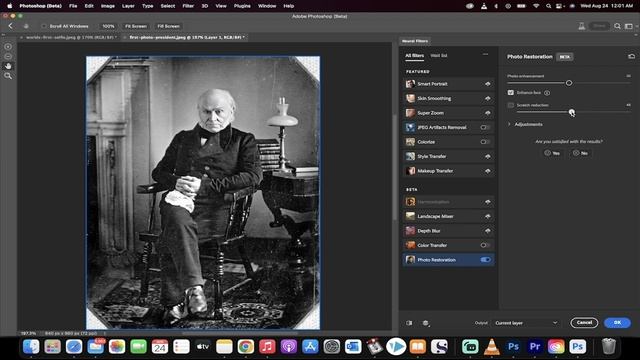Open the beaker icon in top right bar

(582, 26)
